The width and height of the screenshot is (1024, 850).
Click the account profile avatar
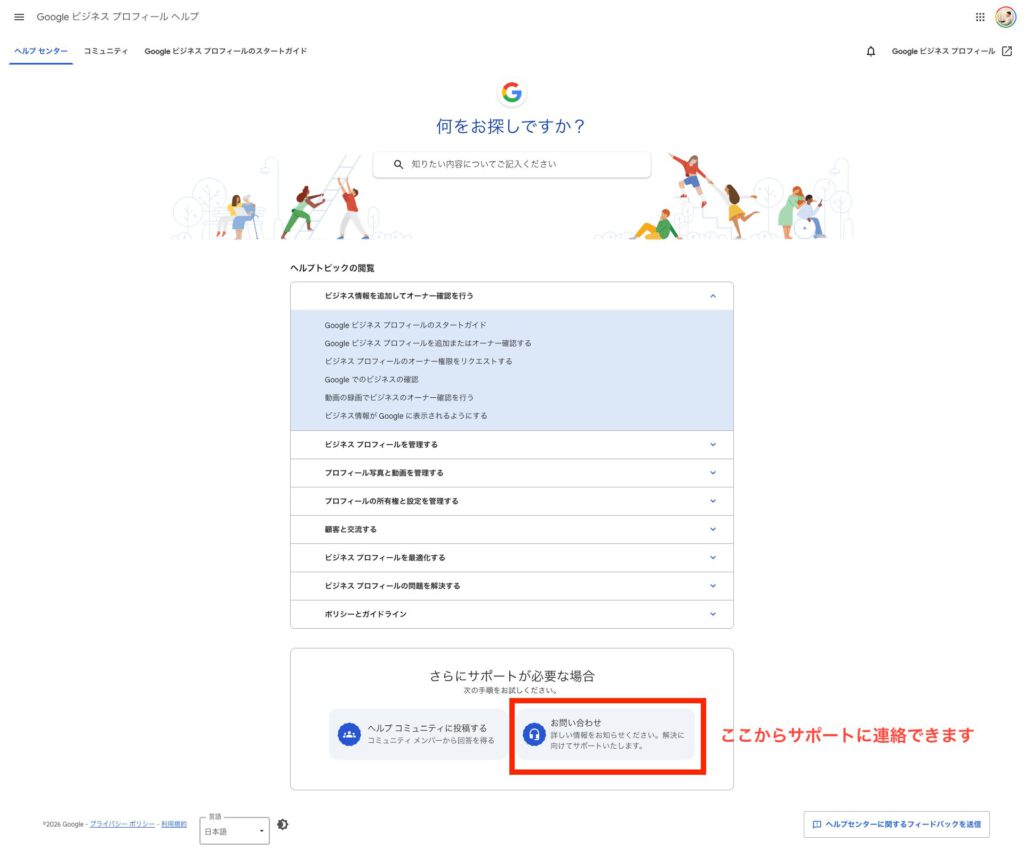1005,17
